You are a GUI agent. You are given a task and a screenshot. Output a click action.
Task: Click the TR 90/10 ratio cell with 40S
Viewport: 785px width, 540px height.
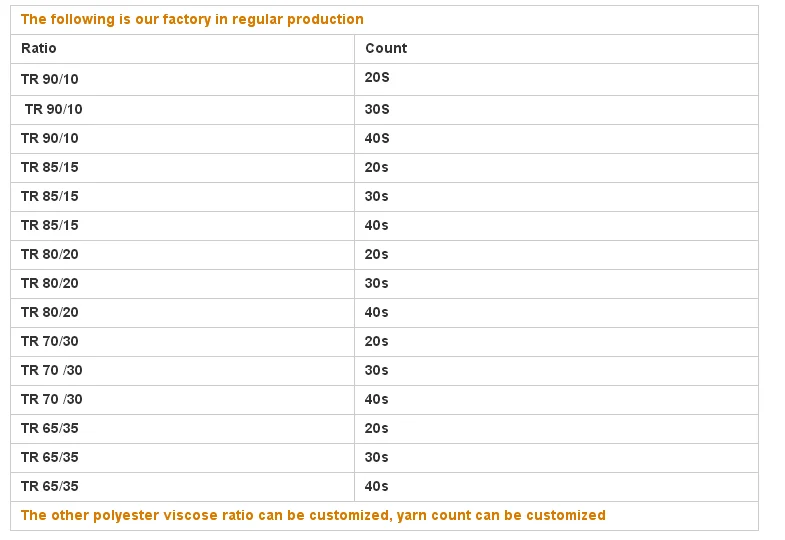click(49, 138)
